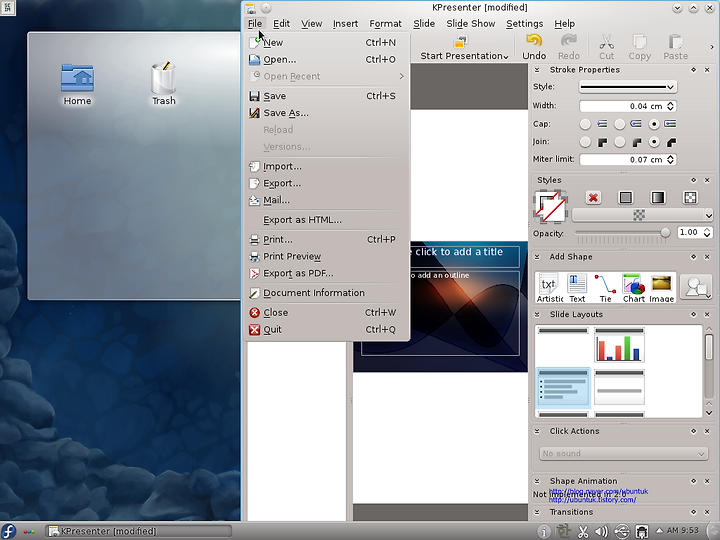Choose Save As from File menu
Screen dimensions: 720x540
pos(326,113)
